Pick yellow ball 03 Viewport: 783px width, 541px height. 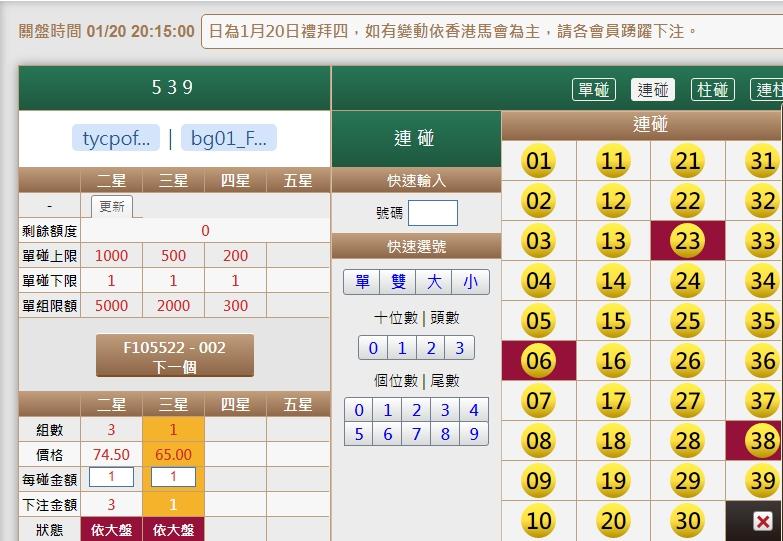pyautogui.click(x=538, y=241)
